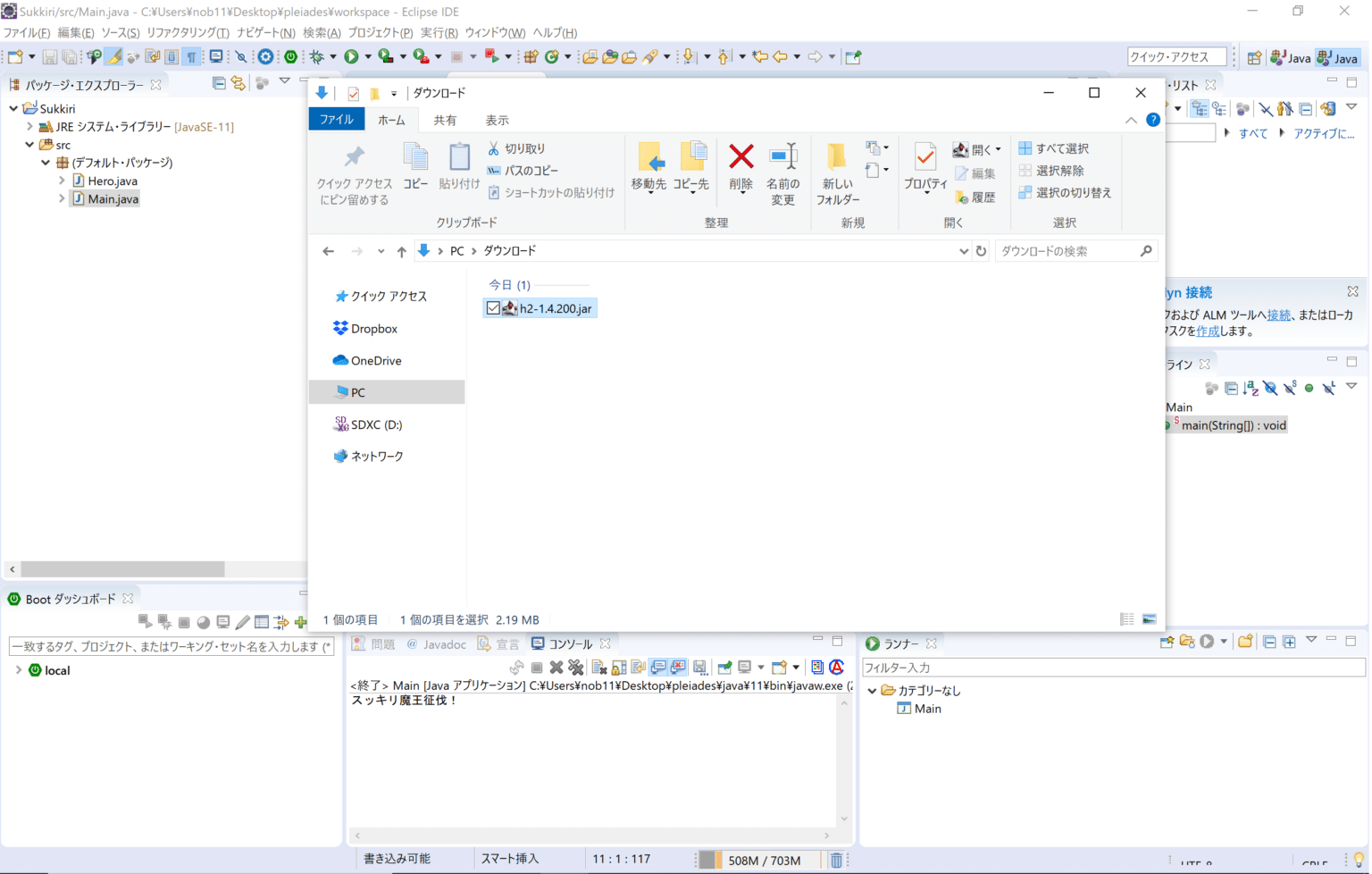Toggle show whitespace characters in the editor
This screenshot has width=1372, height=874.
click(190, 55)
